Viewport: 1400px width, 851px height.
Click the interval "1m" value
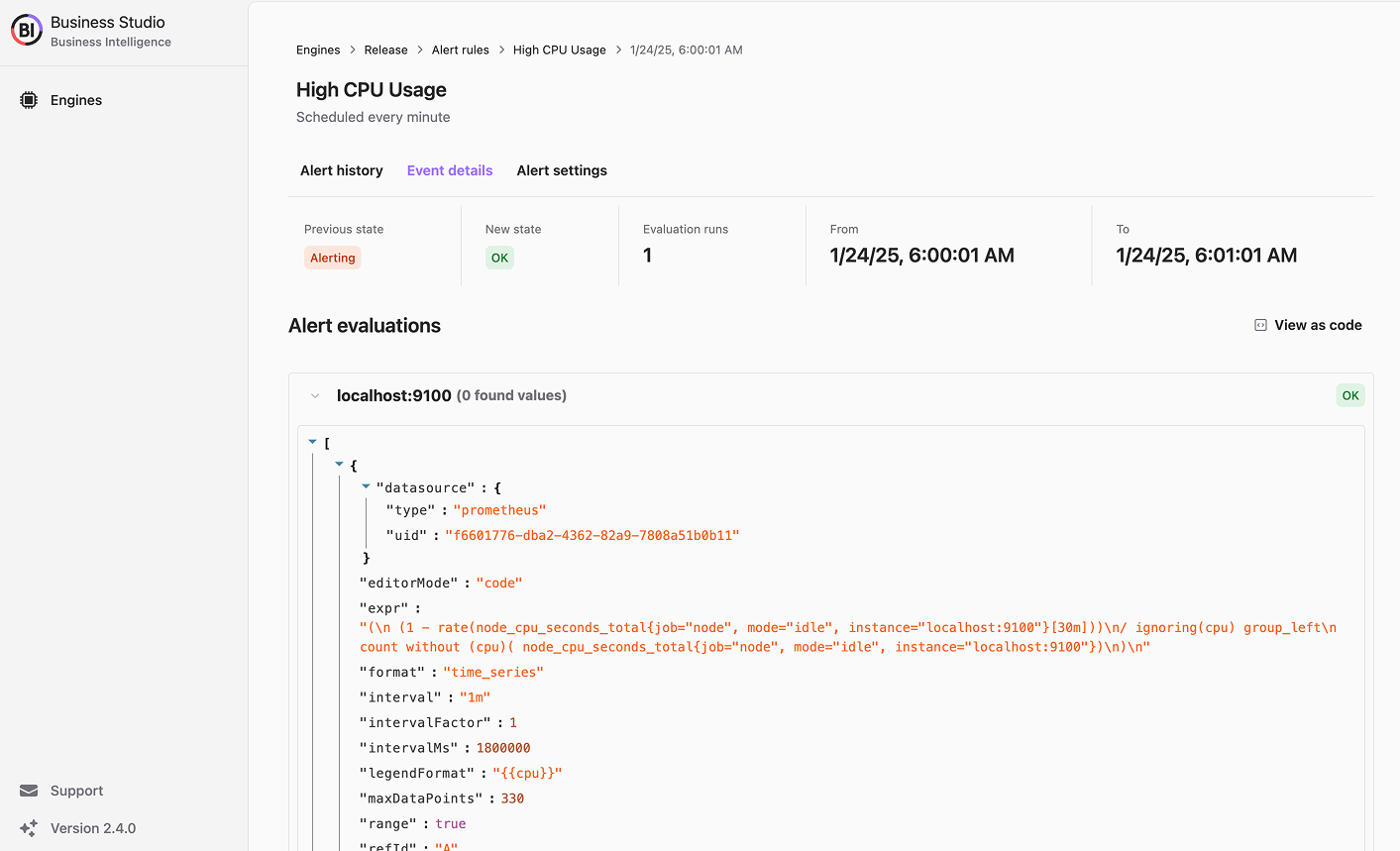pyautogui.click(x=475, y=697)
